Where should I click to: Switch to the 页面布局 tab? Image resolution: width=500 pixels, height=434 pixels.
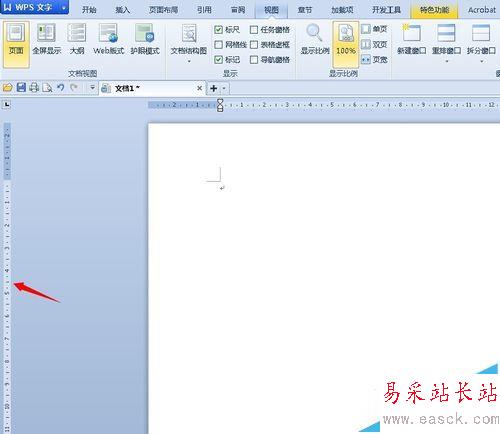[163, 10]
